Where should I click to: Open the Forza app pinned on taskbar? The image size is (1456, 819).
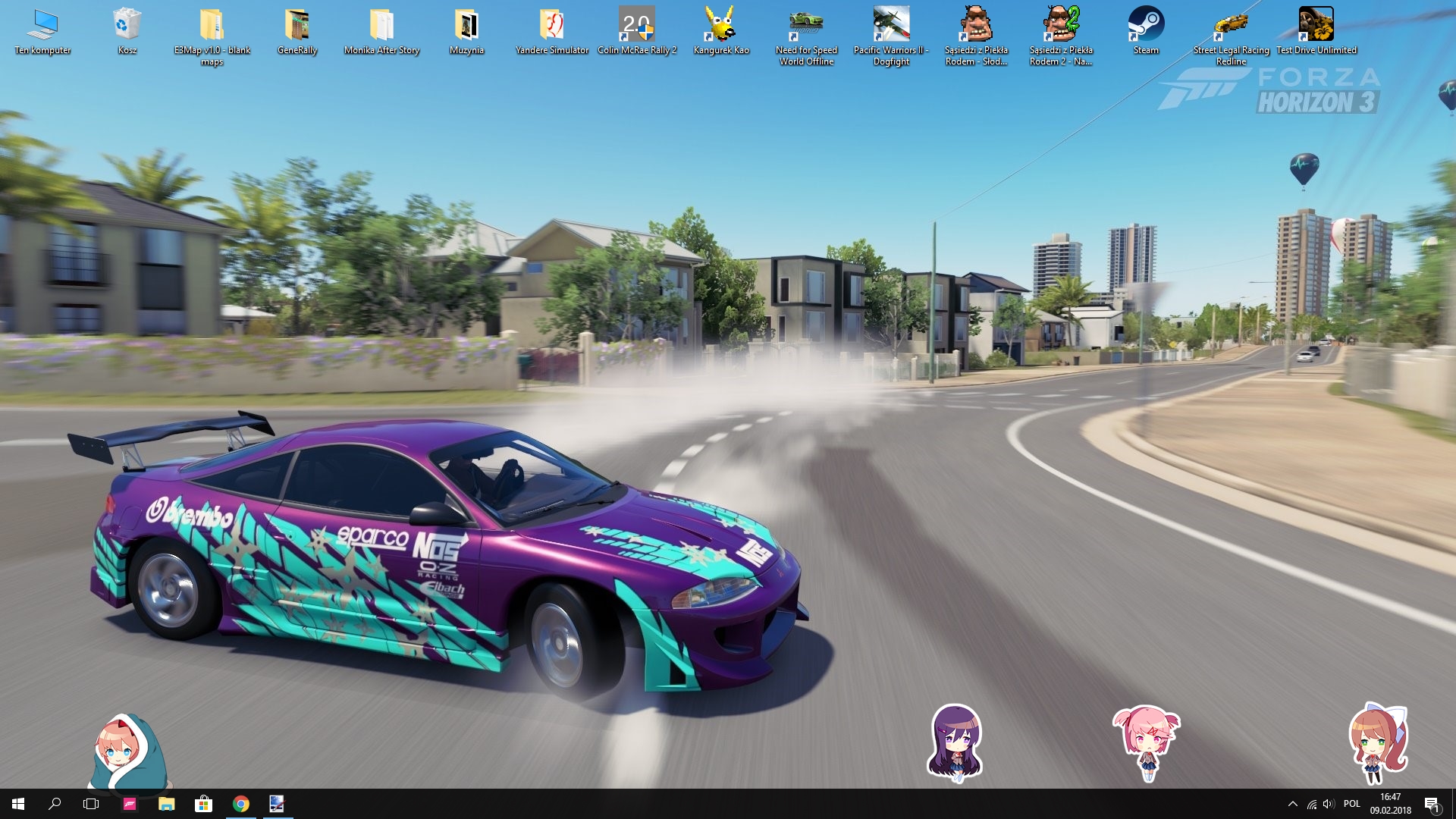(130, 804)
